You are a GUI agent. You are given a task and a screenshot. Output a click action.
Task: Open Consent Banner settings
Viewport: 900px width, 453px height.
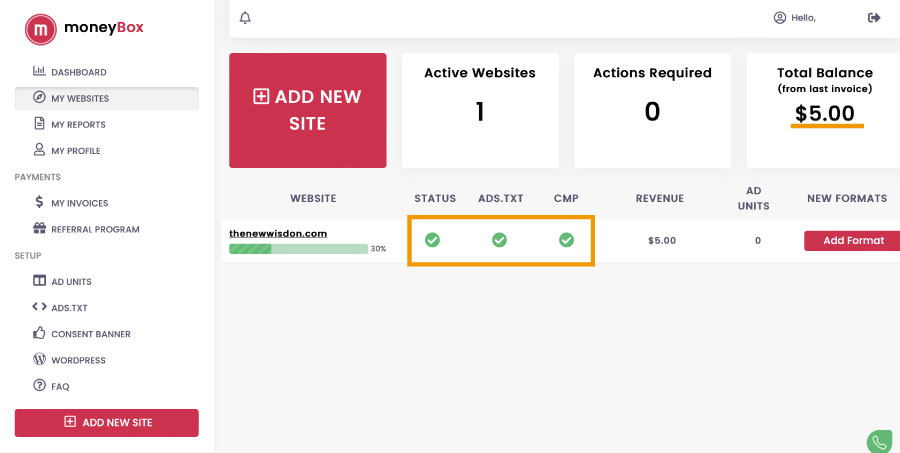107,334
